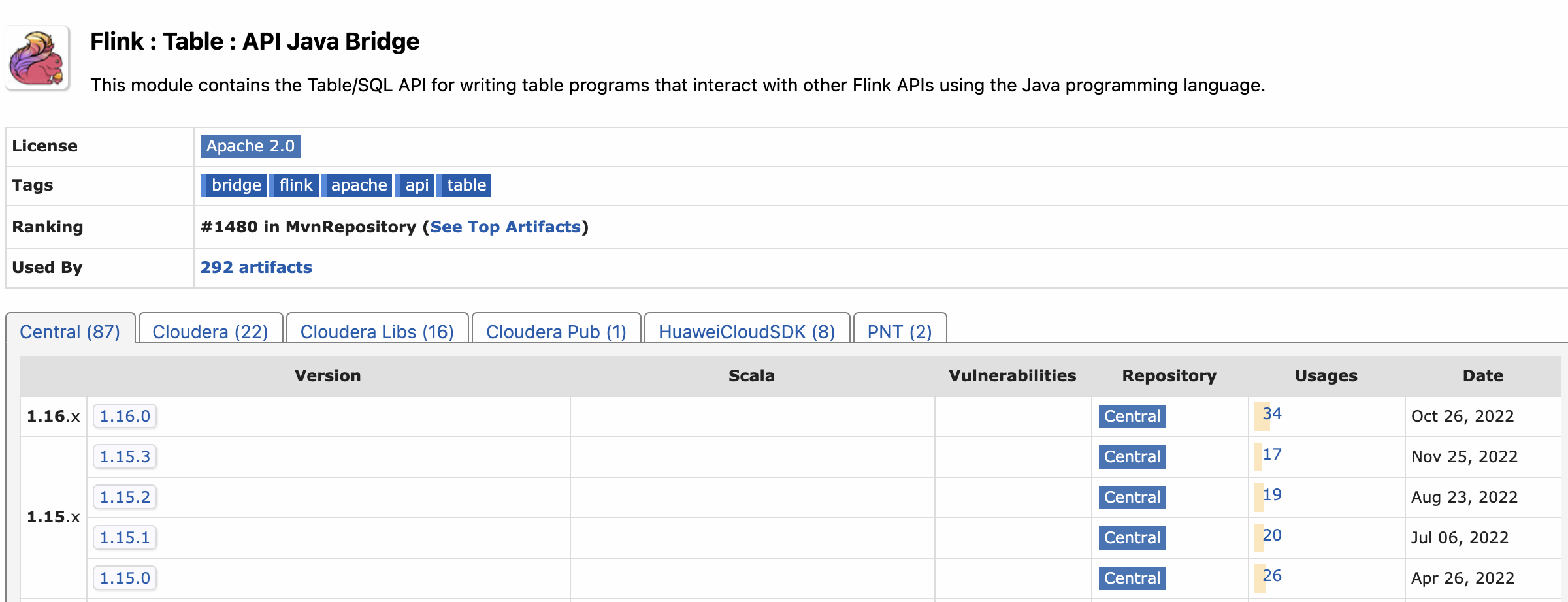Viewport: 1568px width, 602px height.
Task: Open the 26 usages link for 1.15.0
Action: pos(1271,576)
